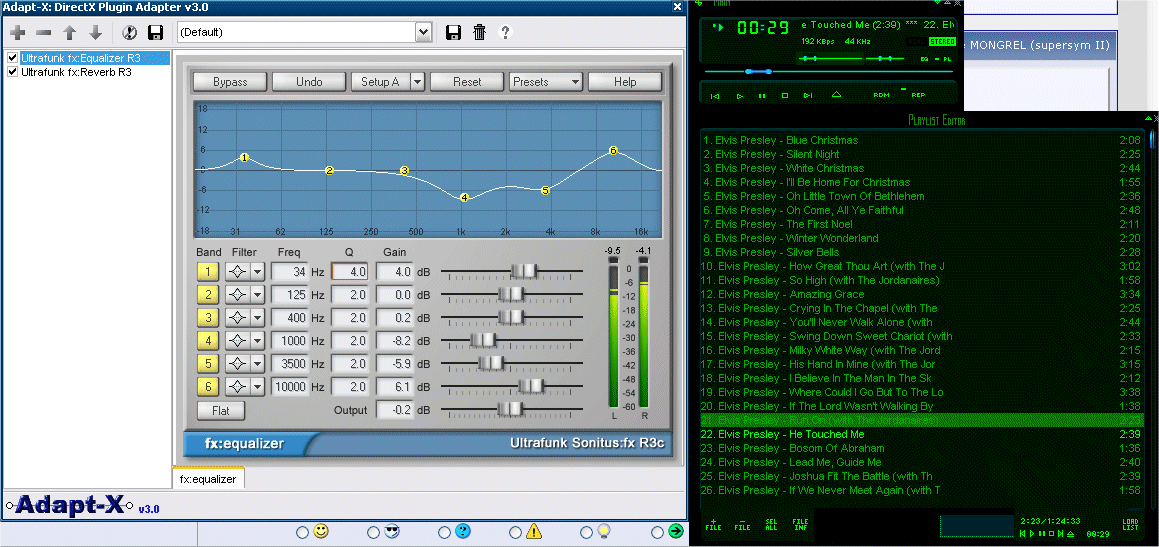Click the sunglasses face icon at bottom

coord(392,531)
